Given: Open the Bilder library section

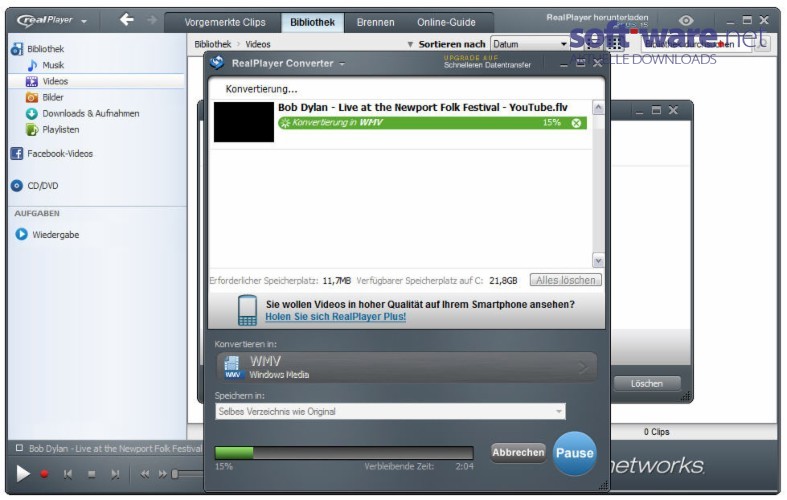Looking at the screenshot, I should (x=53, y=97).
